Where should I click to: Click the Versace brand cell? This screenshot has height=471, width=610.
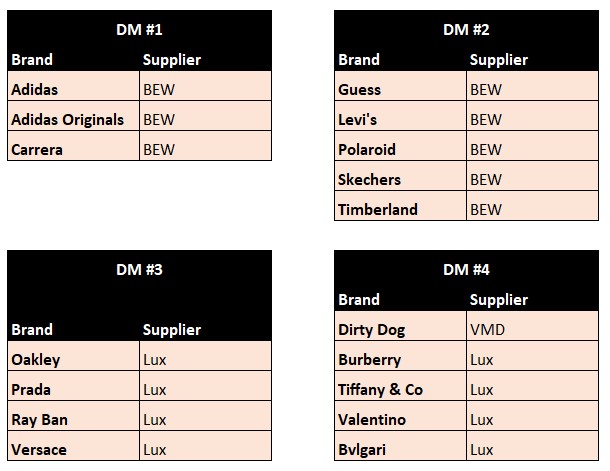click(x=73, y=449)
